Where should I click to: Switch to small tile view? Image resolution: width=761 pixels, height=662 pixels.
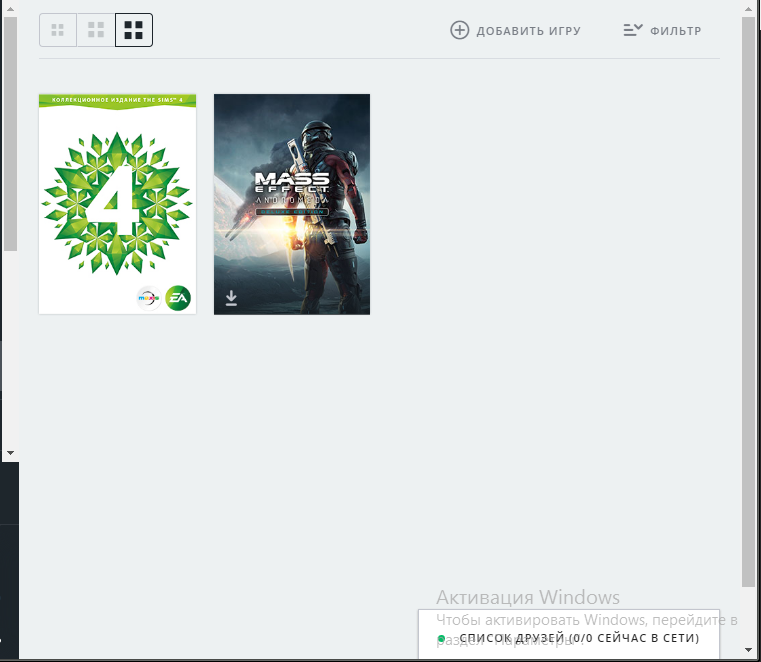[x=58, y=30]
